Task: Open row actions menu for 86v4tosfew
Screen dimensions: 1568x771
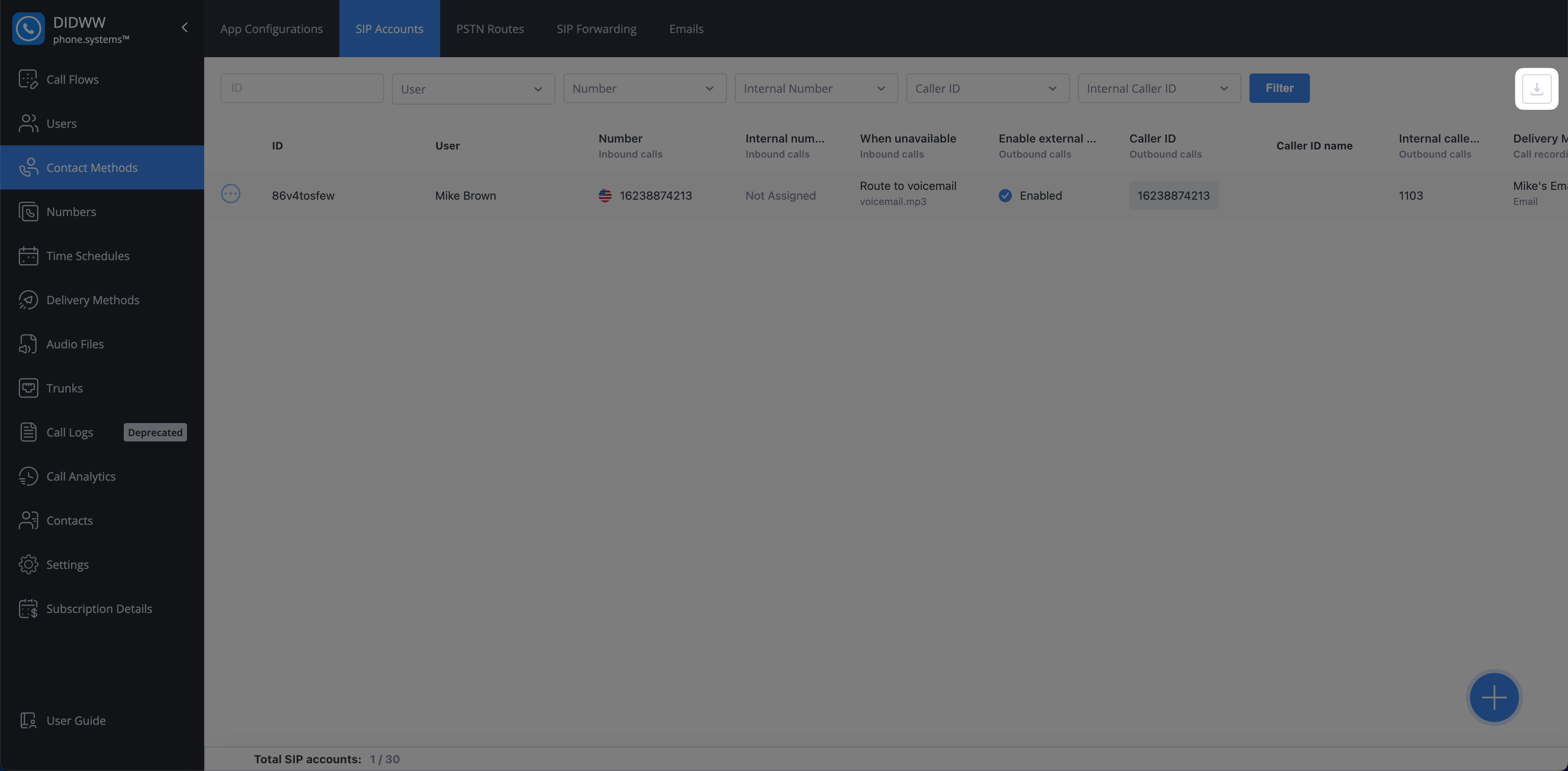Action: 231,194
